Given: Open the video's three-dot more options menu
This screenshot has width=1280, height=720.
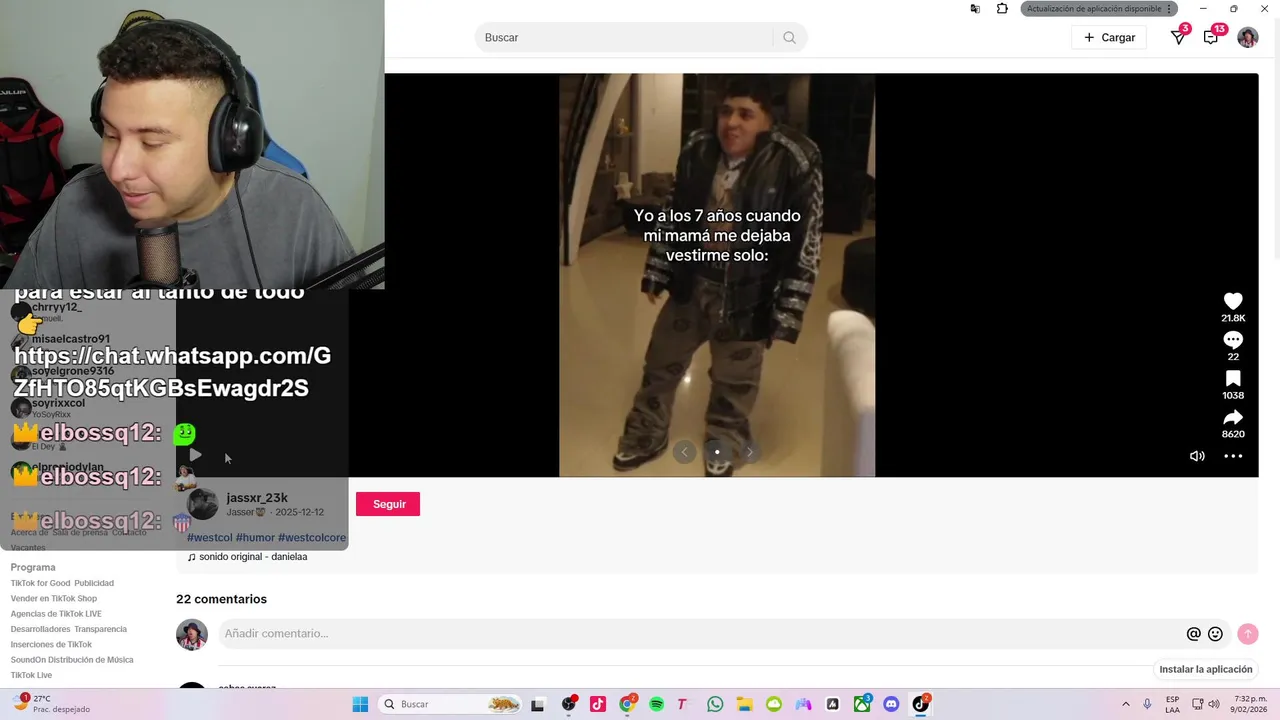Looking at the screenshot, I should click(x=1234, y=456).
